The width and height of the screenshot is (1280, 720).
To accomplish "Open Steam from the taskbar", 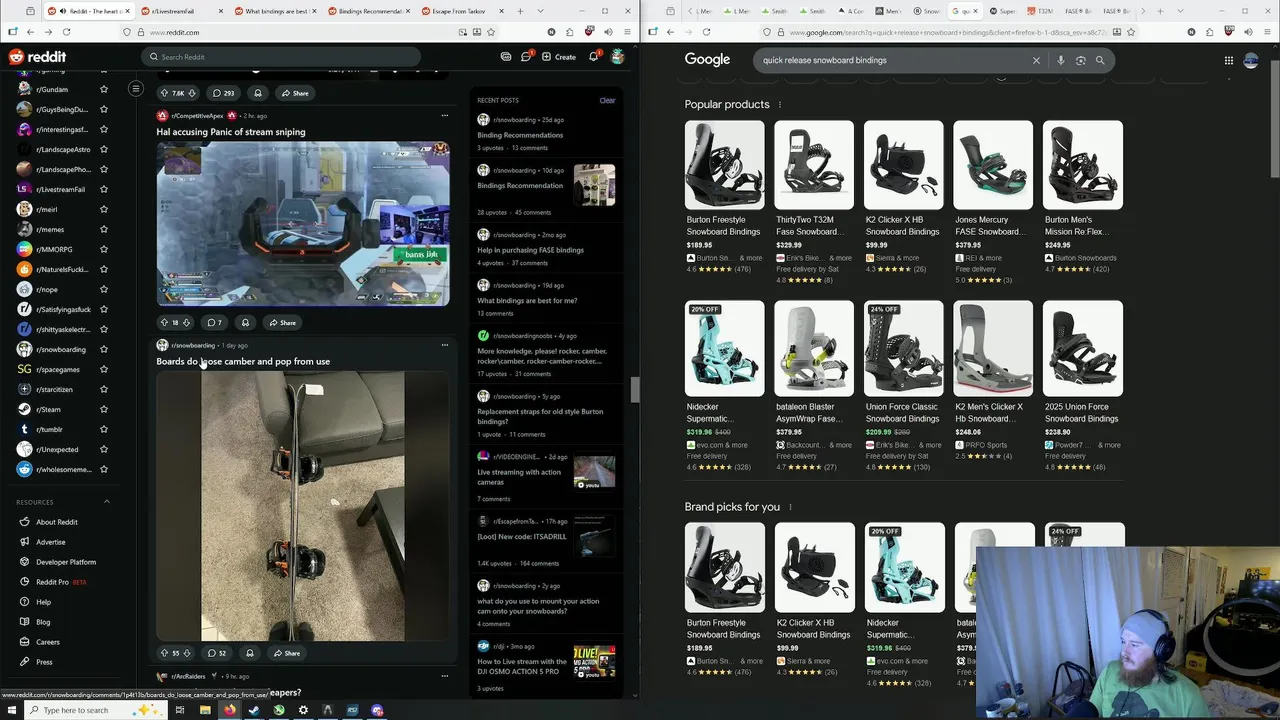I will tap(254, 710).
